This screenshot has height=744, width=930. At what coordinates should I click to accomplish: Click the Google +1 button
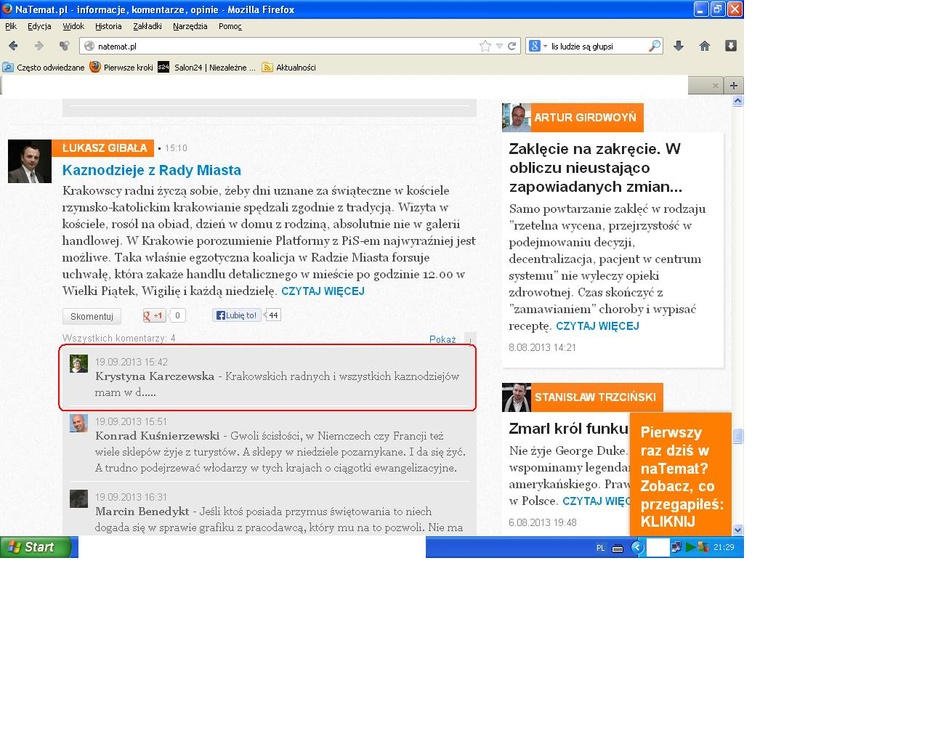[155, 316]
